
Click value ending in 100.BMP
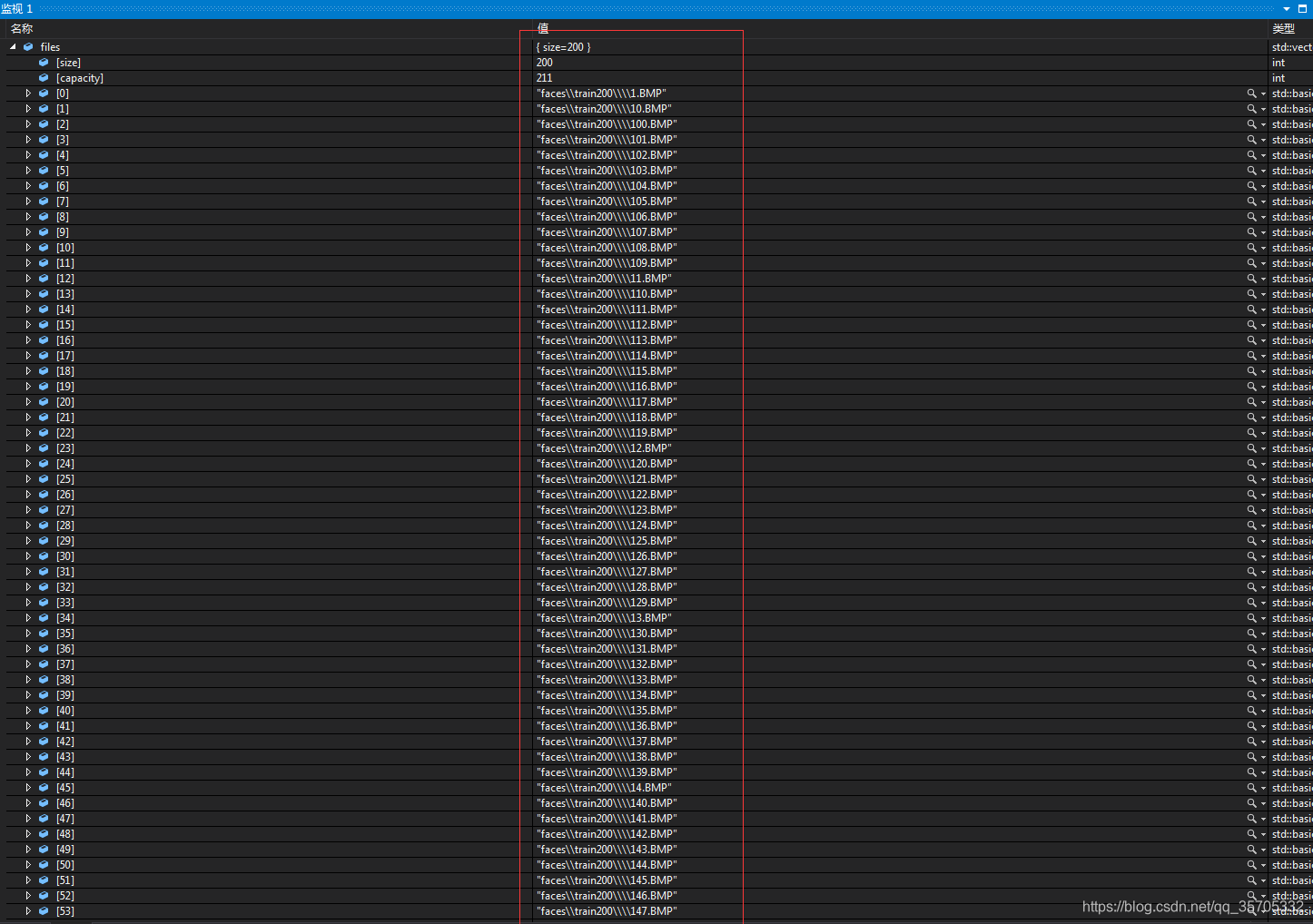click(x=607, y=124)
